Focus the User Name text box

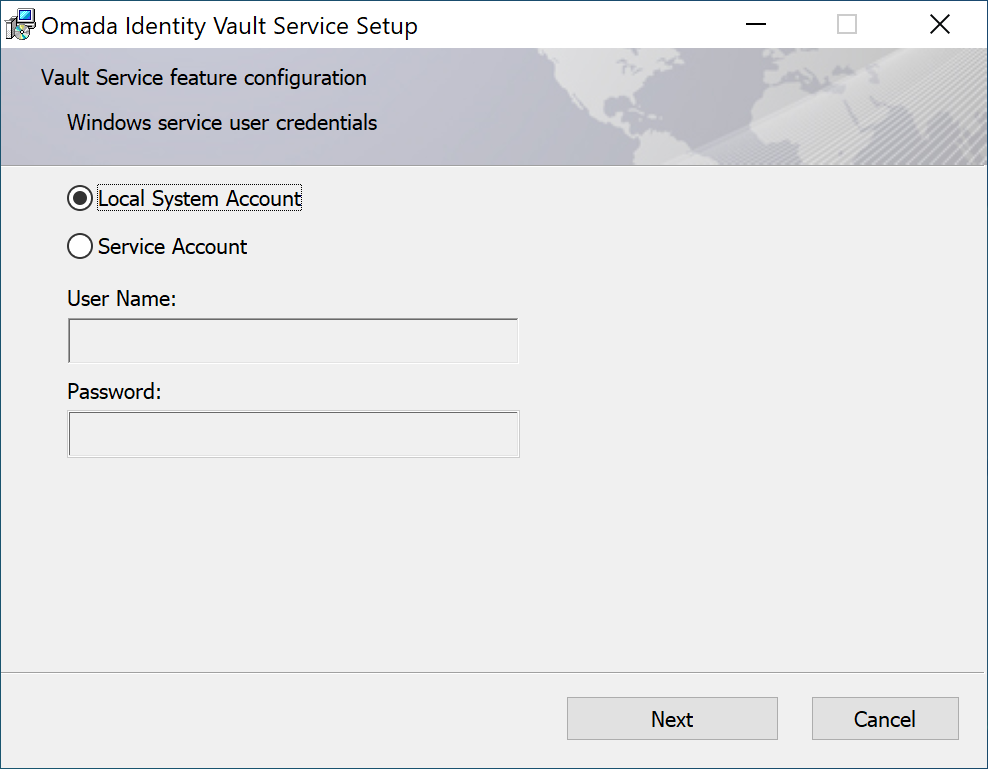pos(293,341)
